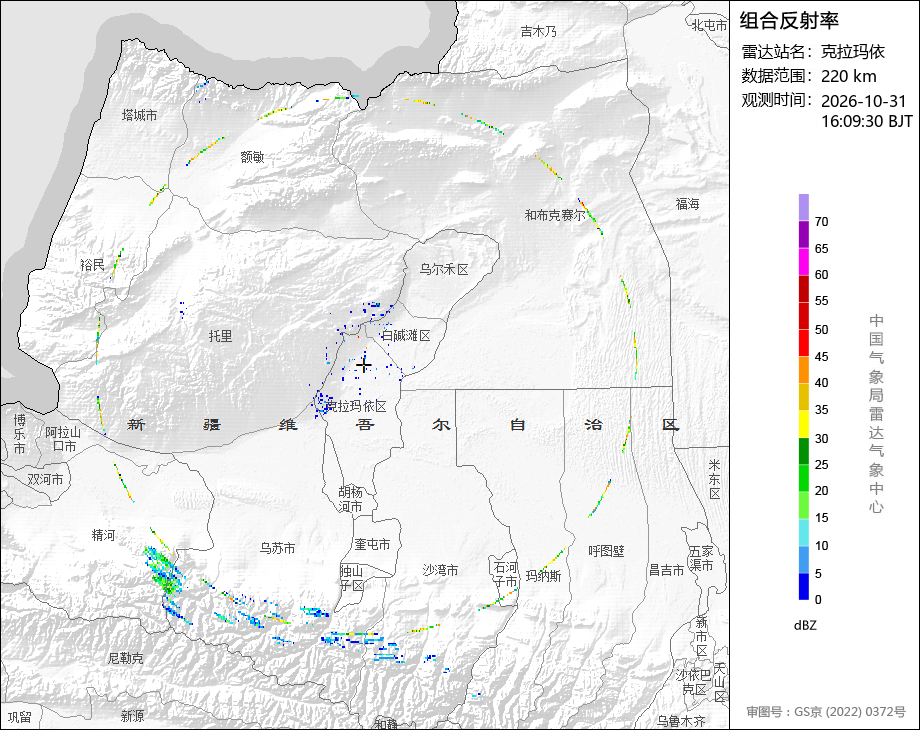
Task: Select the purple 70 dBZ color swatch
Action: coord(803,207)
